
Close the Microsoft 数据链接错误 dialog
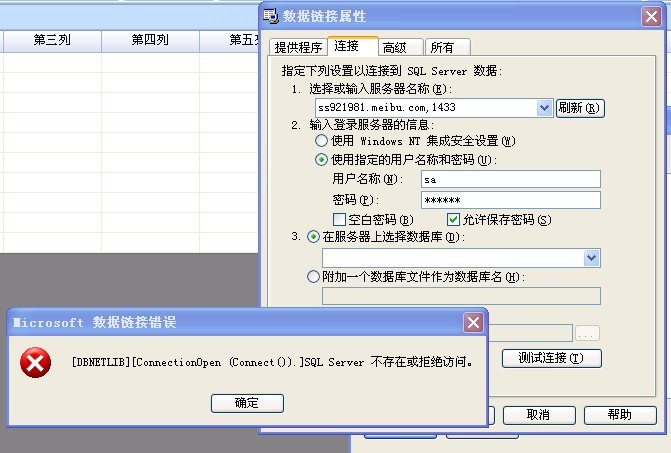click(x=473, y=323)
